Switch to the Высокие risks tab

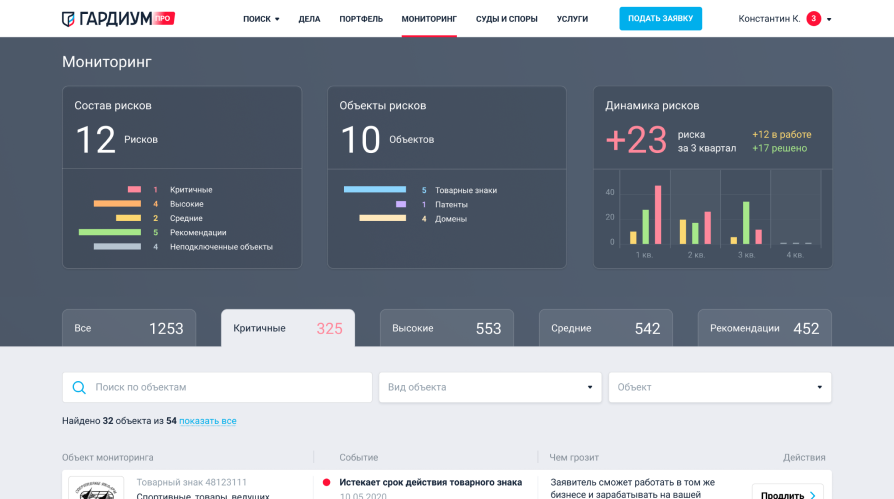[x=446, y=328]
